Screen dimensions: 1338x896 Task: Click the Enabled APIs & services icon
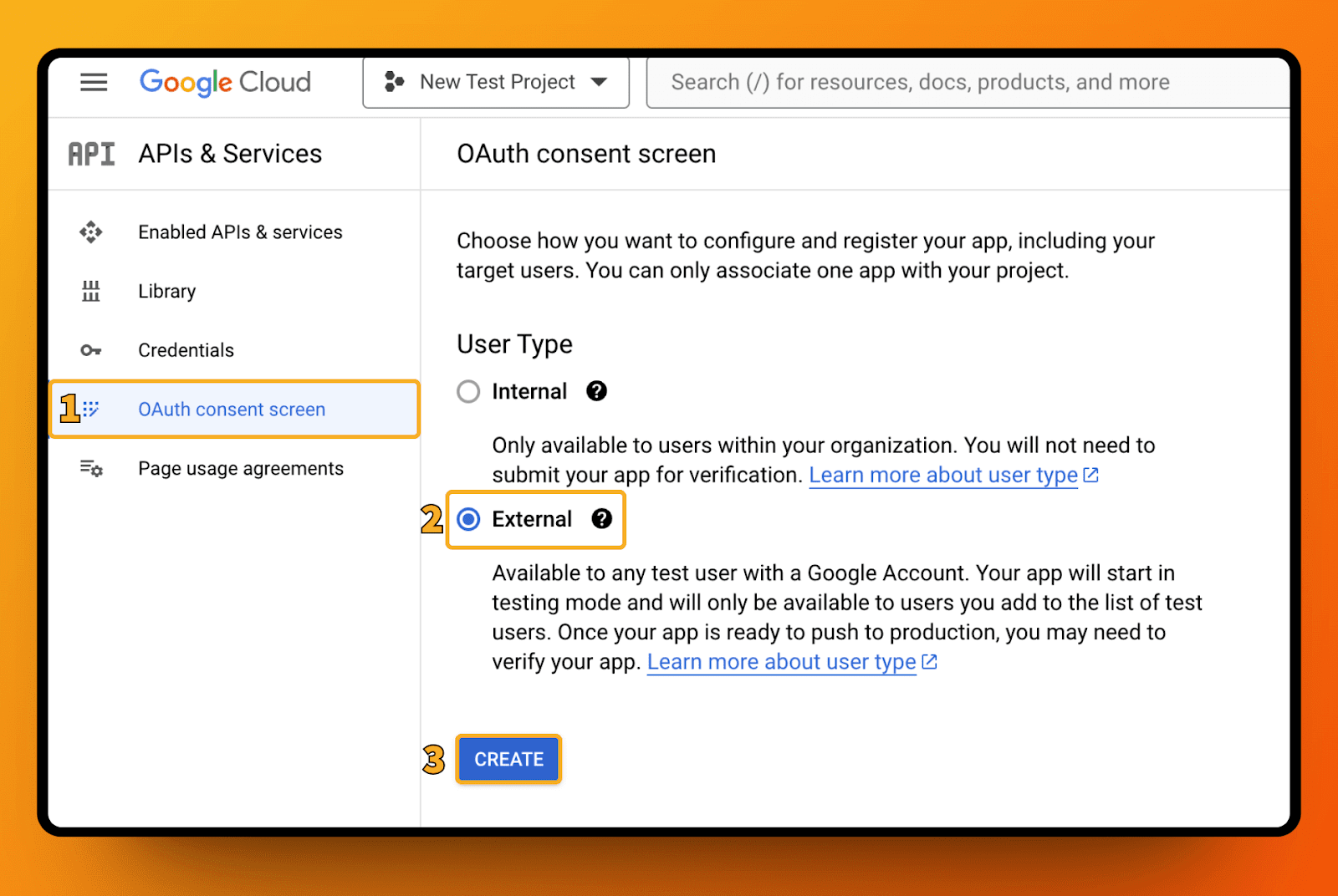pyautogui.click(x=91, y=232)
